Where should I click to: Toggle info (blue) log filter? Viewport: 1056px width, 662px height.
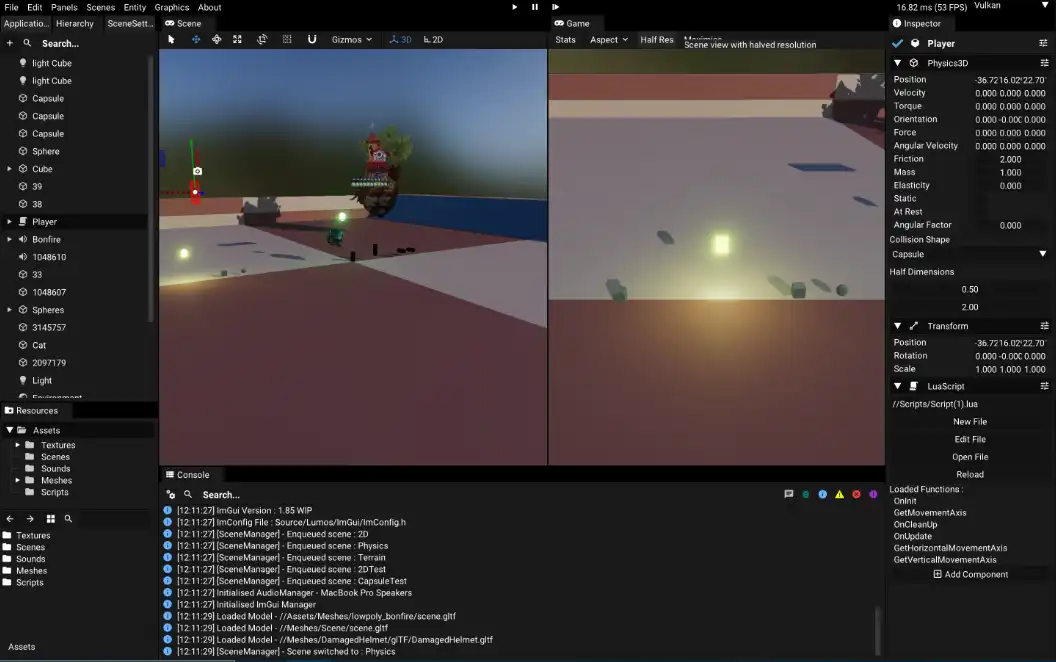822,494
